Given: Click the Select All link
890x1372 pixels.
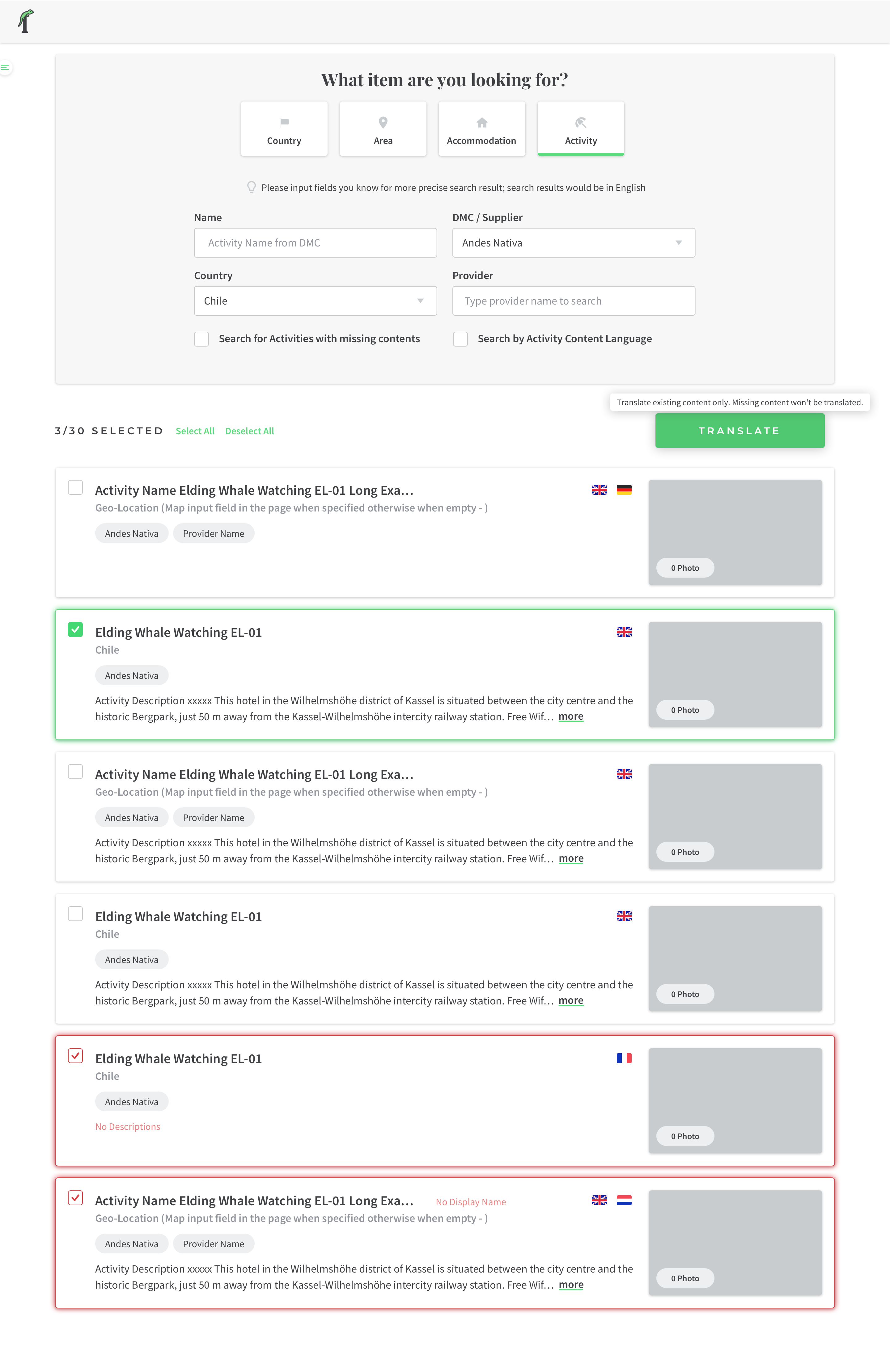Looking at the screenshot, I should [x=195, y=431].
